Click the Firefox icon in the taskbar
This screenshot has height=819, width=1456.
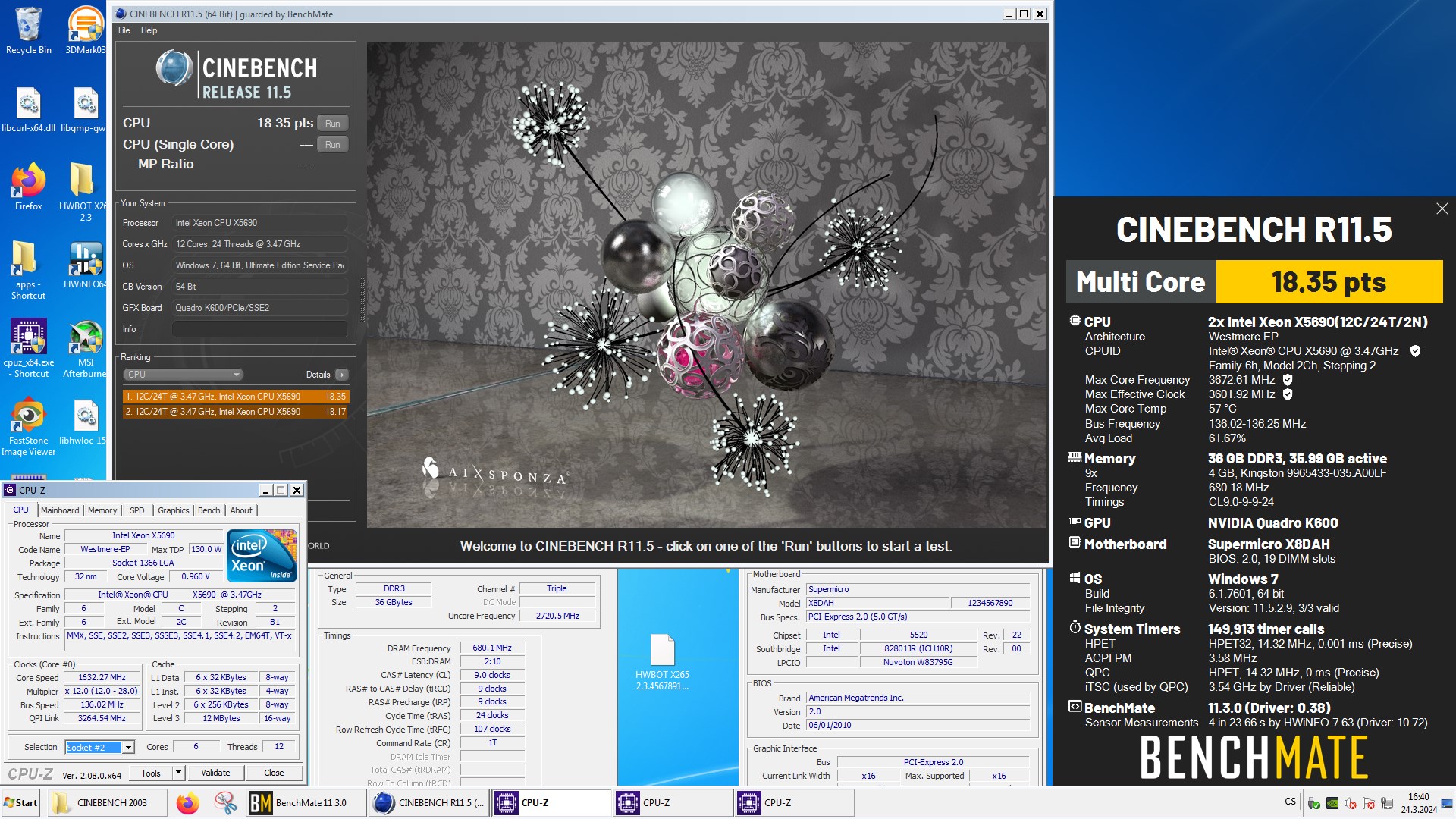[187, 803]
